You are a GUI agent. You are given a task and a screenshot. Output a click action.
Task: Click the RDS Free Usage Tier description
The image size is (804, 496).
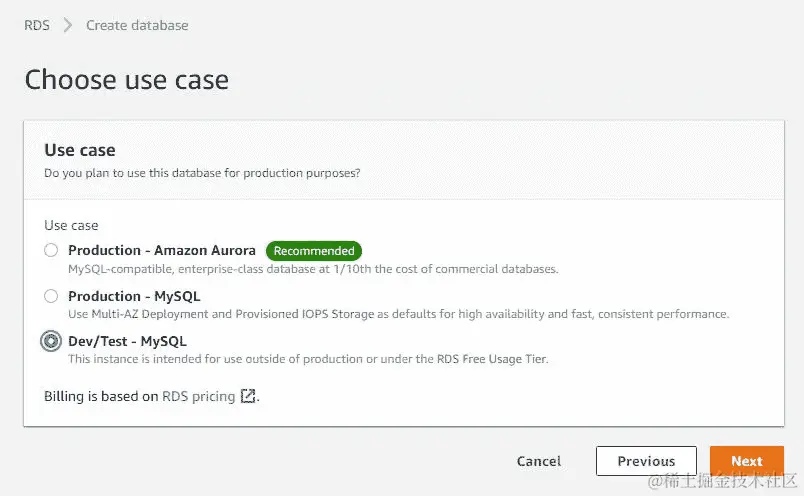tap(308, 359)
